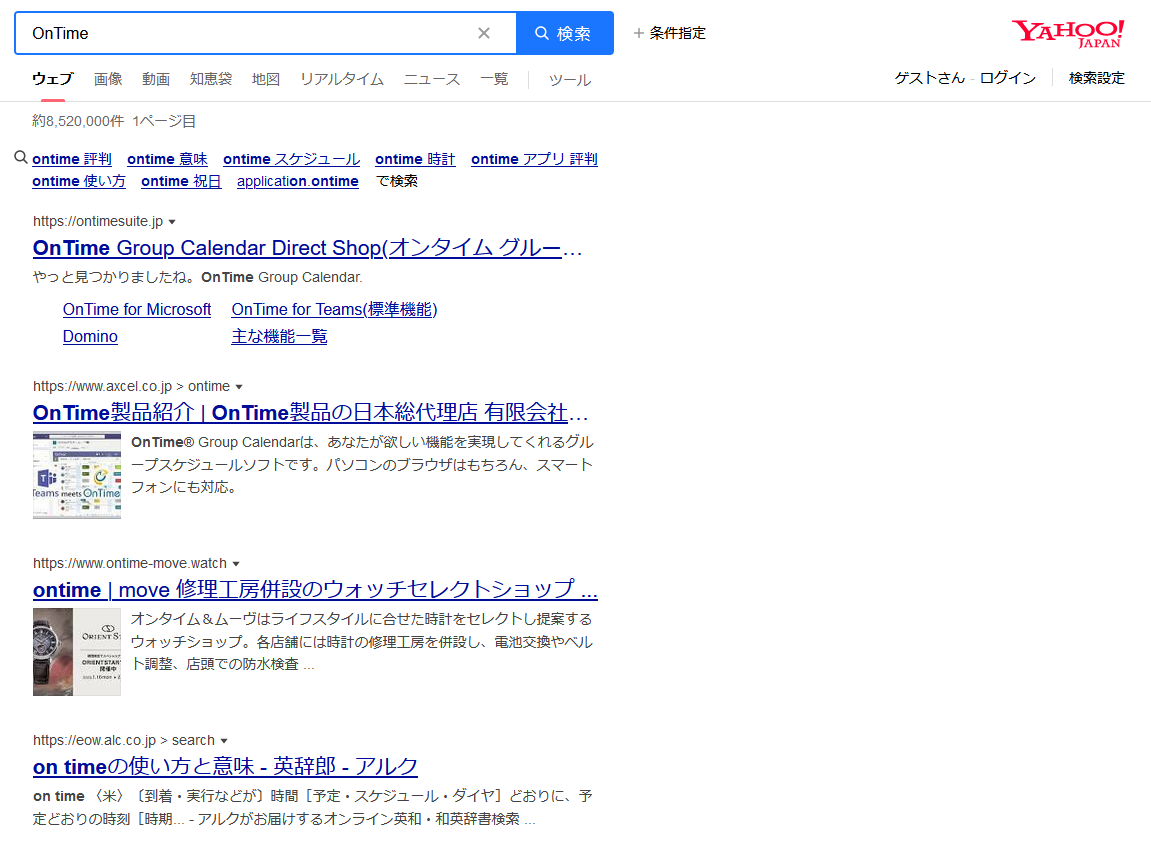
Task: Open the 知恵袋 tab
Action: [211, 79]
